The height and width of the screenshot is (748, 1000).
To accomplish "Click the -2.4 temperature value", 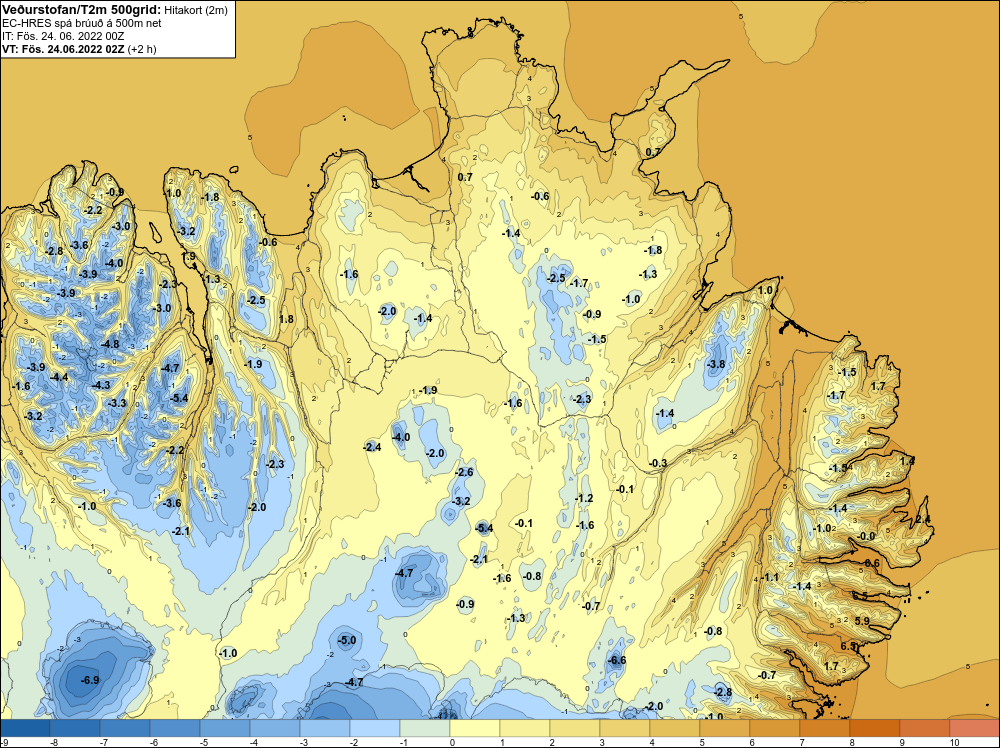I will 372,447.
